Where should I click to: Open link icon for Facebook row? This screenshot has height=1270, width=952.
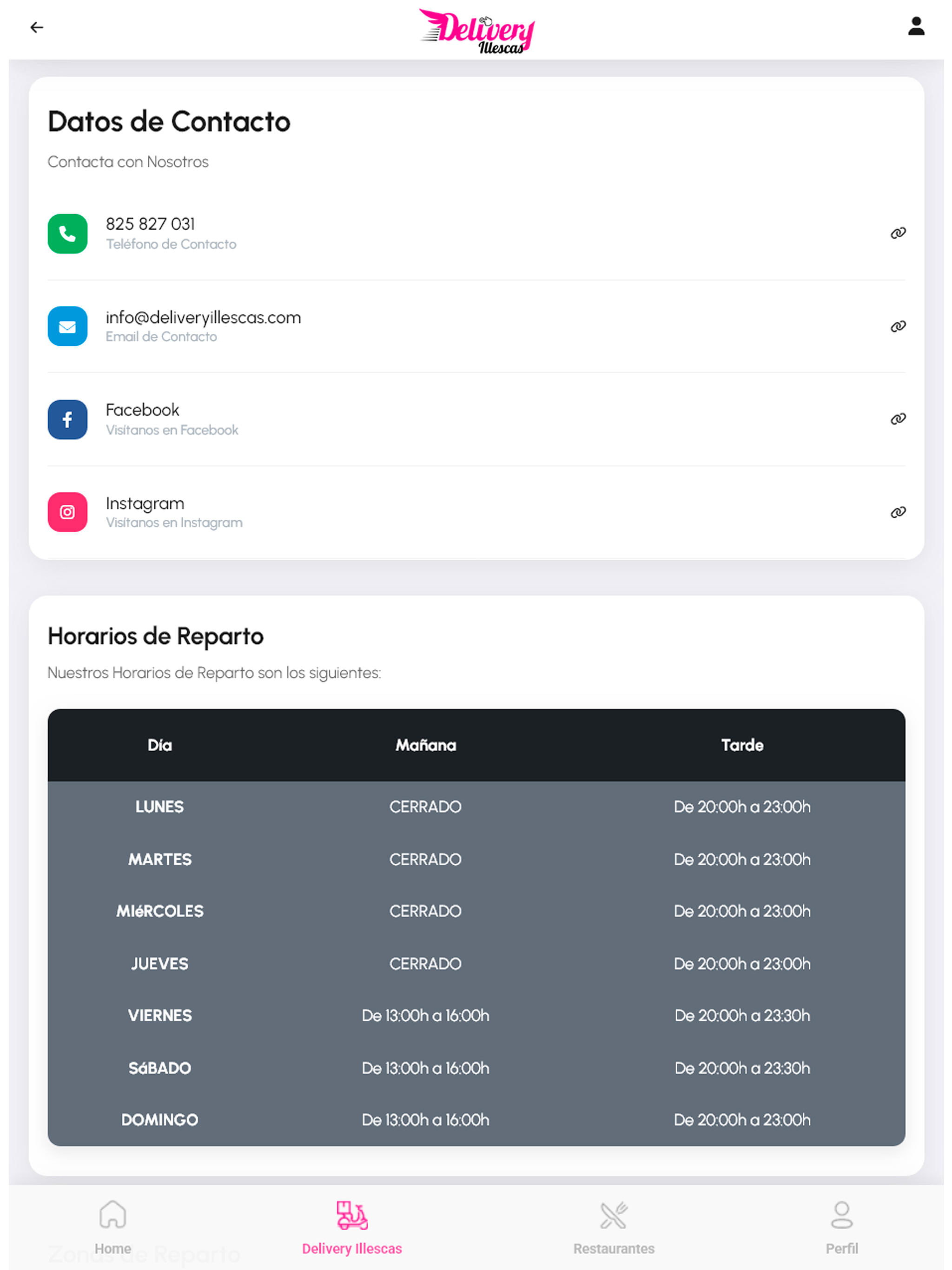coord(898,419)
